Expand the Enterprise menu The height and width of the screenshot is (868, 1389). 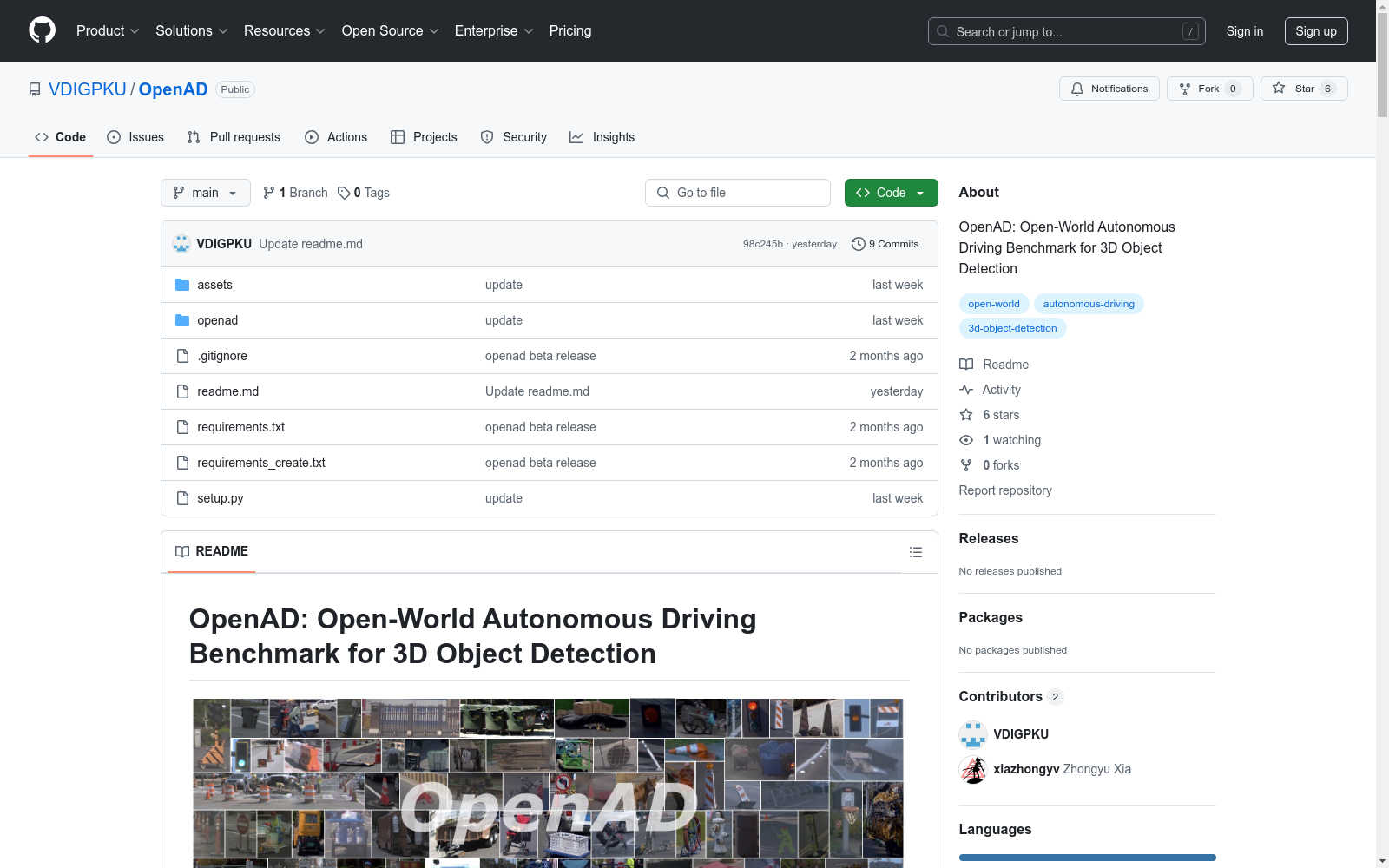(x=494, y=30)
